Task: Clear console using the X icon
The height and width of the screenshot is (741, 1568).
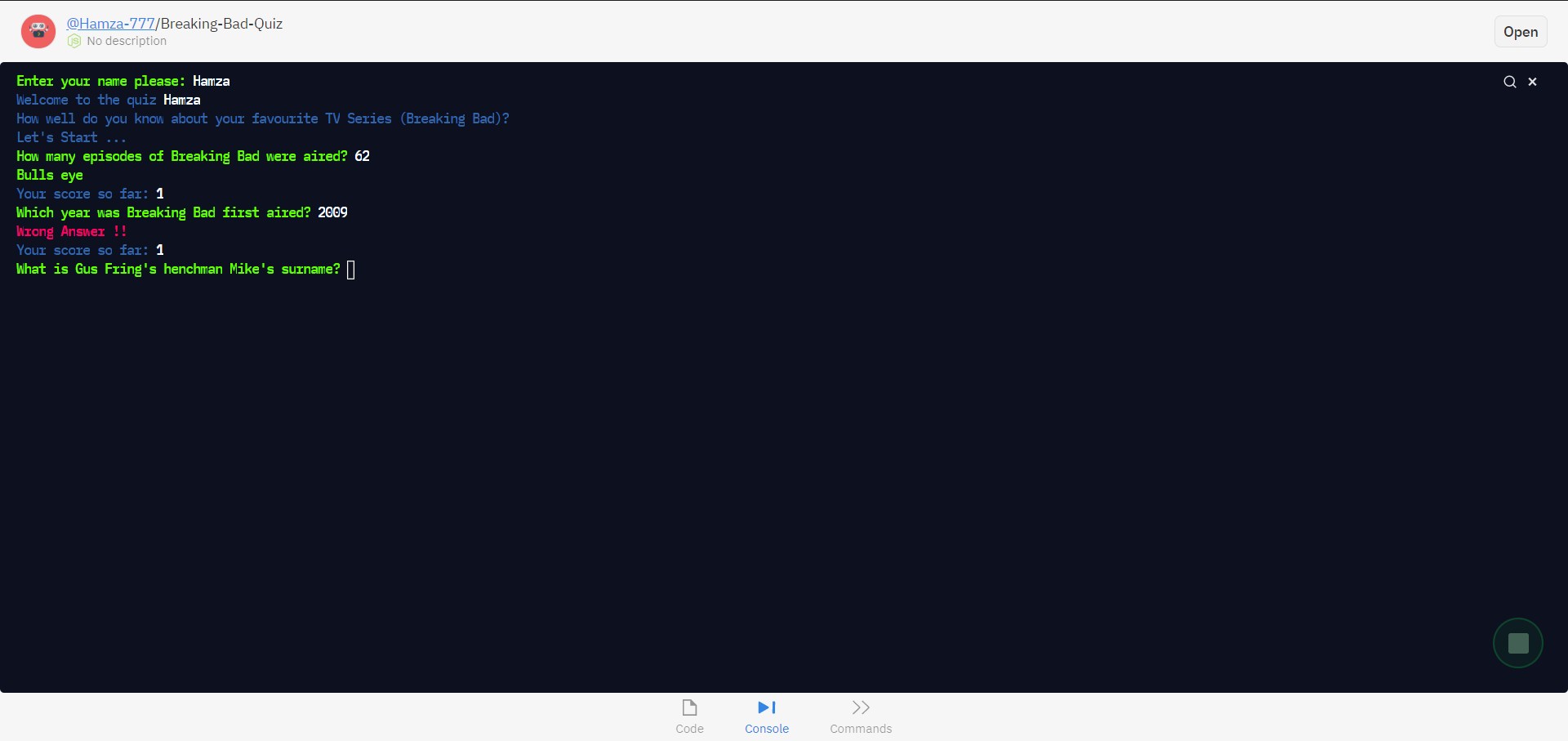Action: 1532,82
